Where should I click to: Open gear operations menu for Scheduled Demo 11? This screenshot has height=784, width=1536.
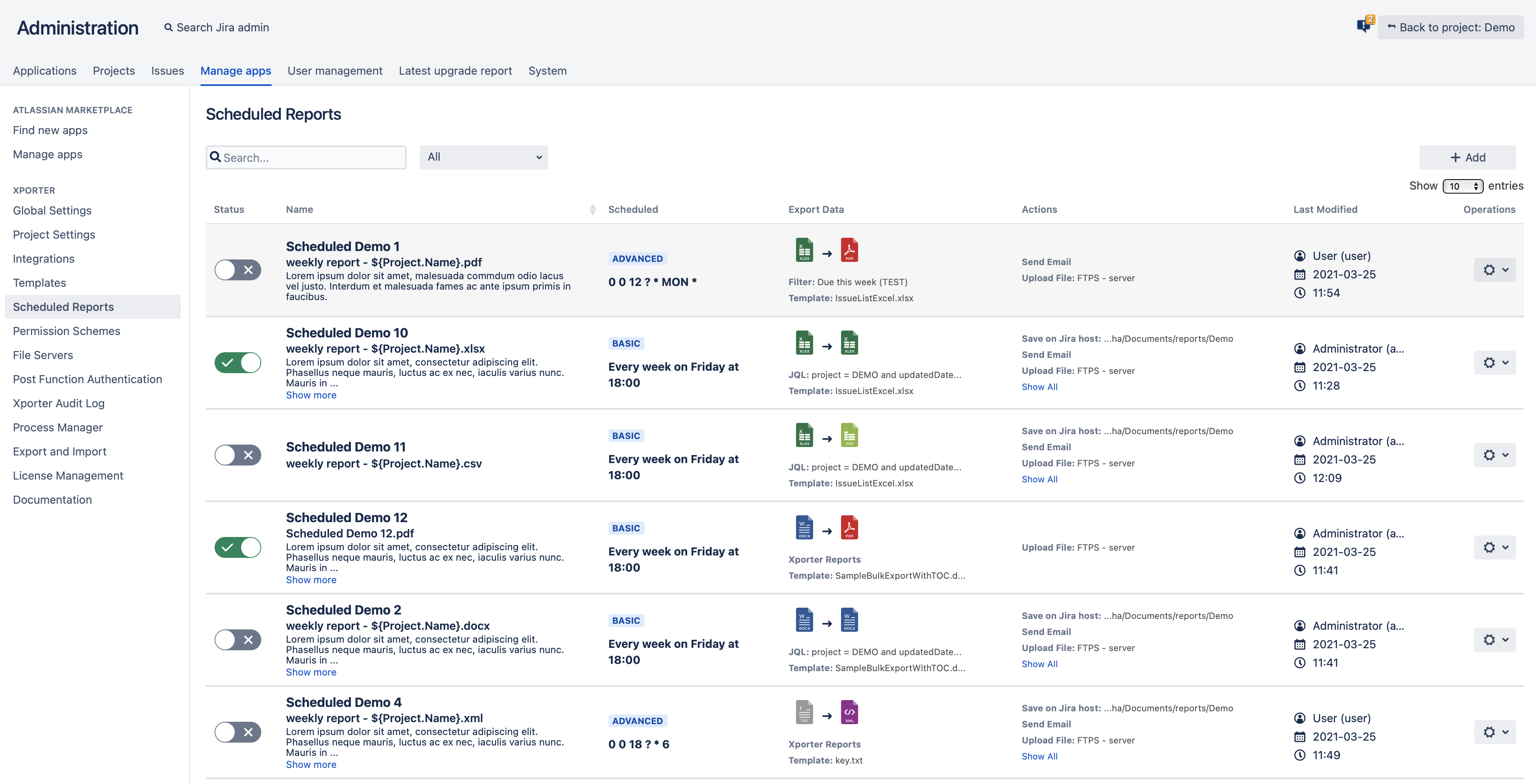tap(1494, 455)
